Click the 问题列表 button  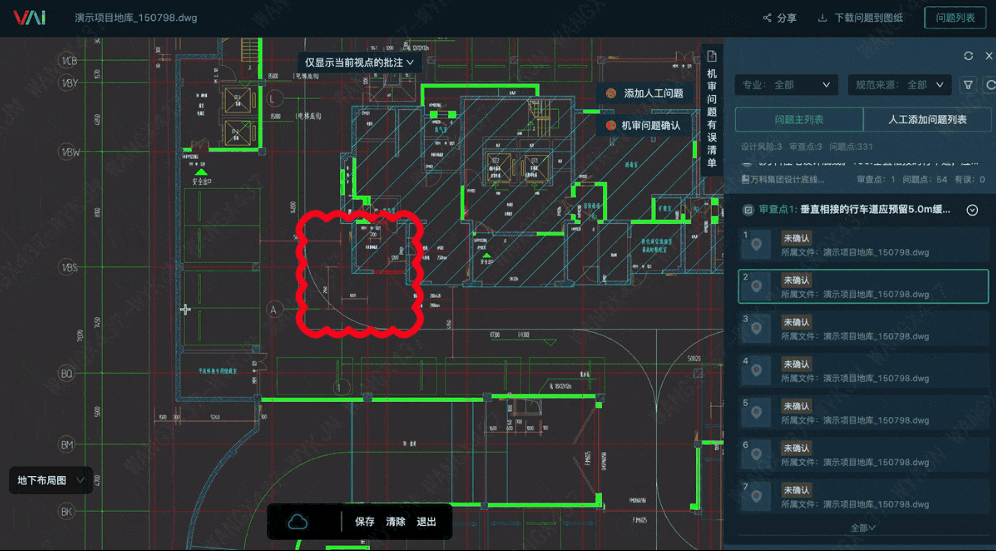click(955, 18)
